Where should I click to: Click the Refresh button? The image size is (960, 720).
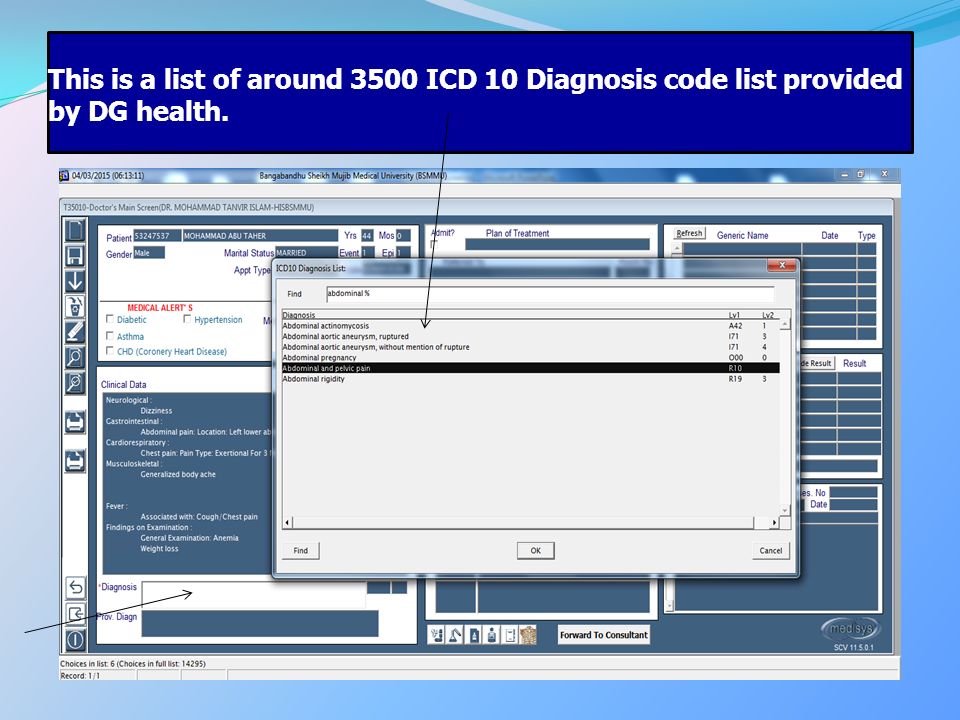point(689,233)
